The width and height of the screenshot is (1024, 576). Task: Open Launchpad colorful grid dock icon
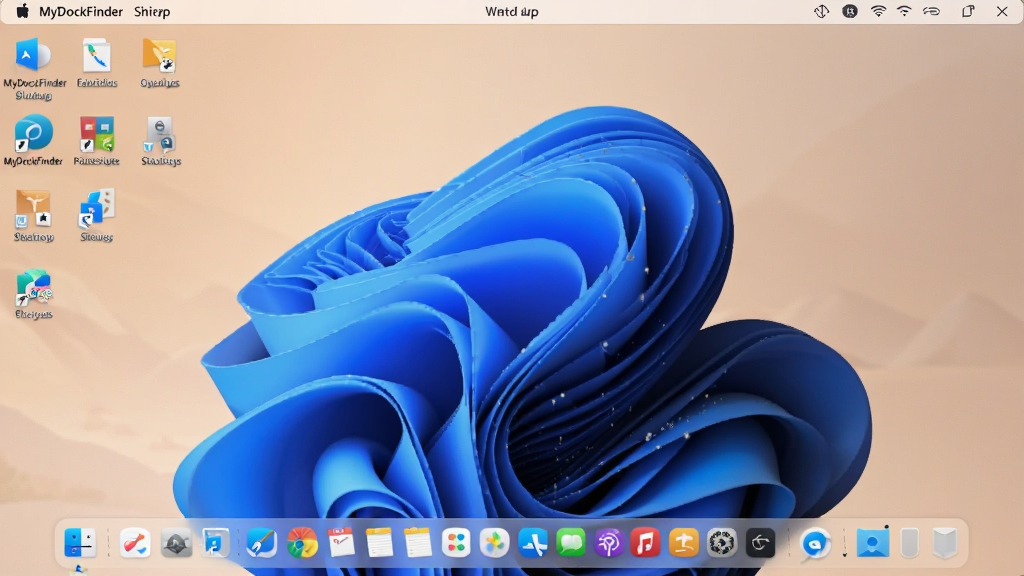(x=456, y=543)
